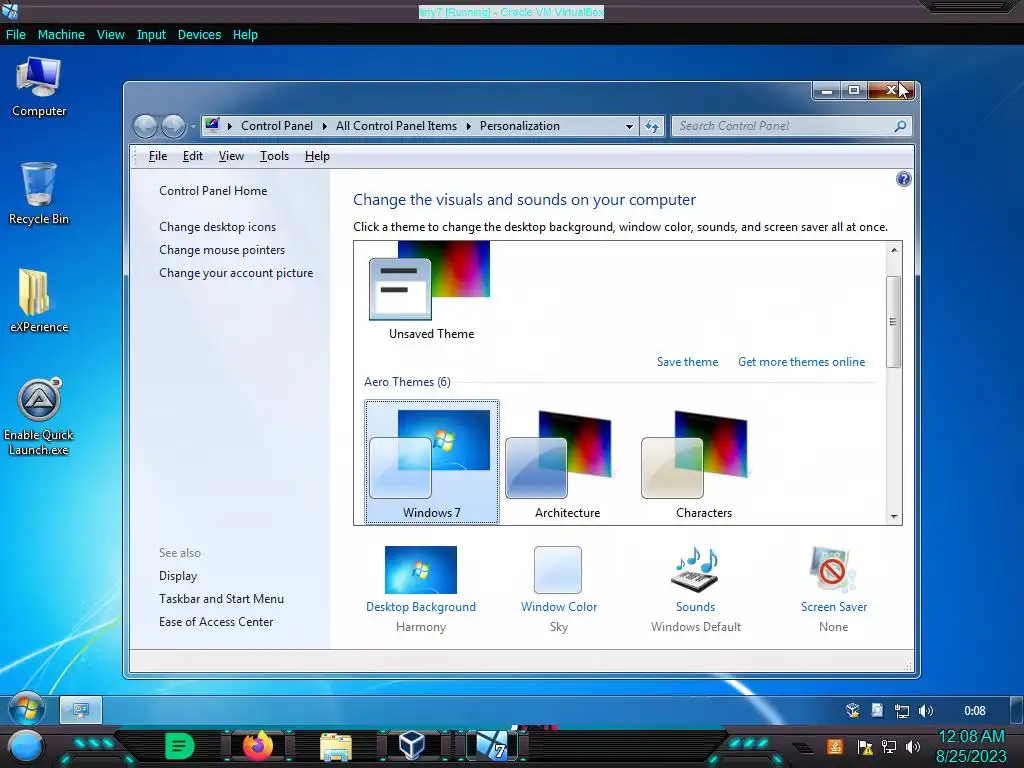This screenshot has width=1024, height=768.
Task: Launch Enable Quick Launch.exe desktop icon
Action: point(39,416)
